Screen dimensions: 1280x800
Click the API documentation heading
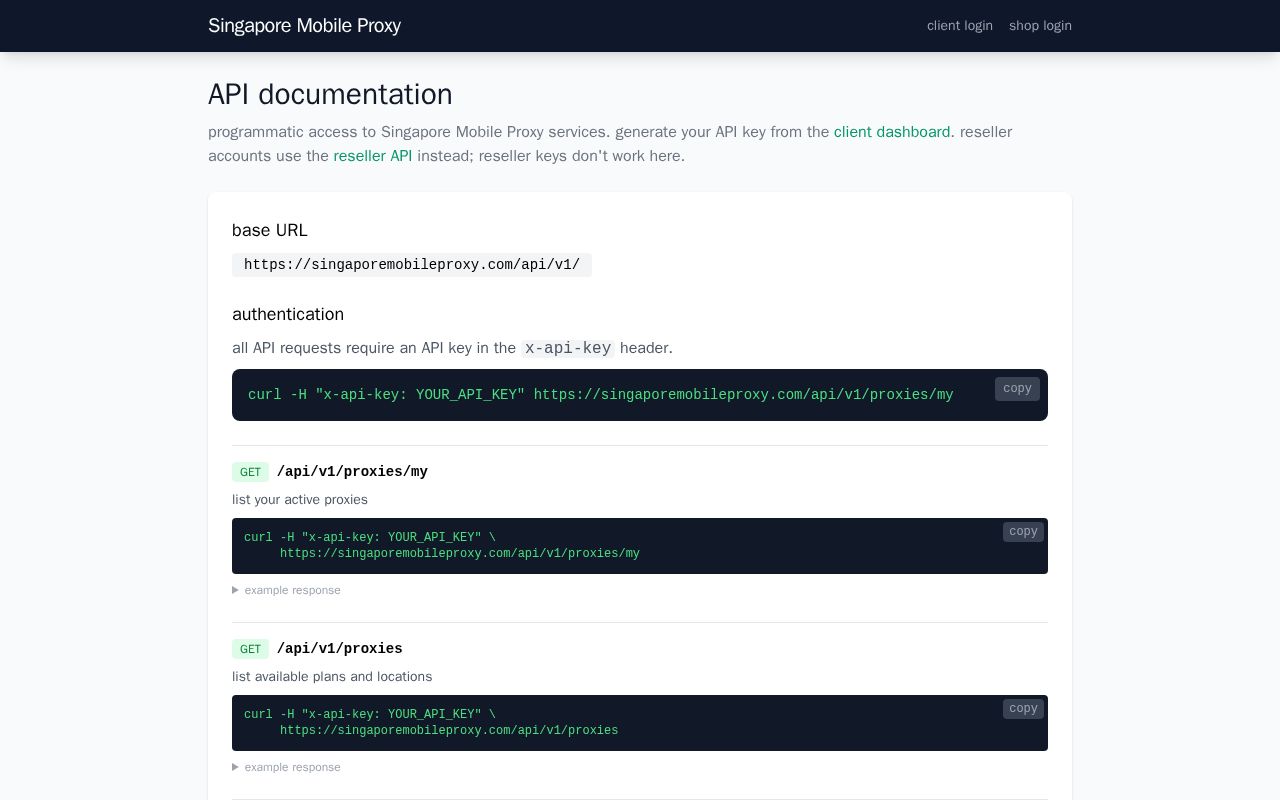click(x=330, y=94)
